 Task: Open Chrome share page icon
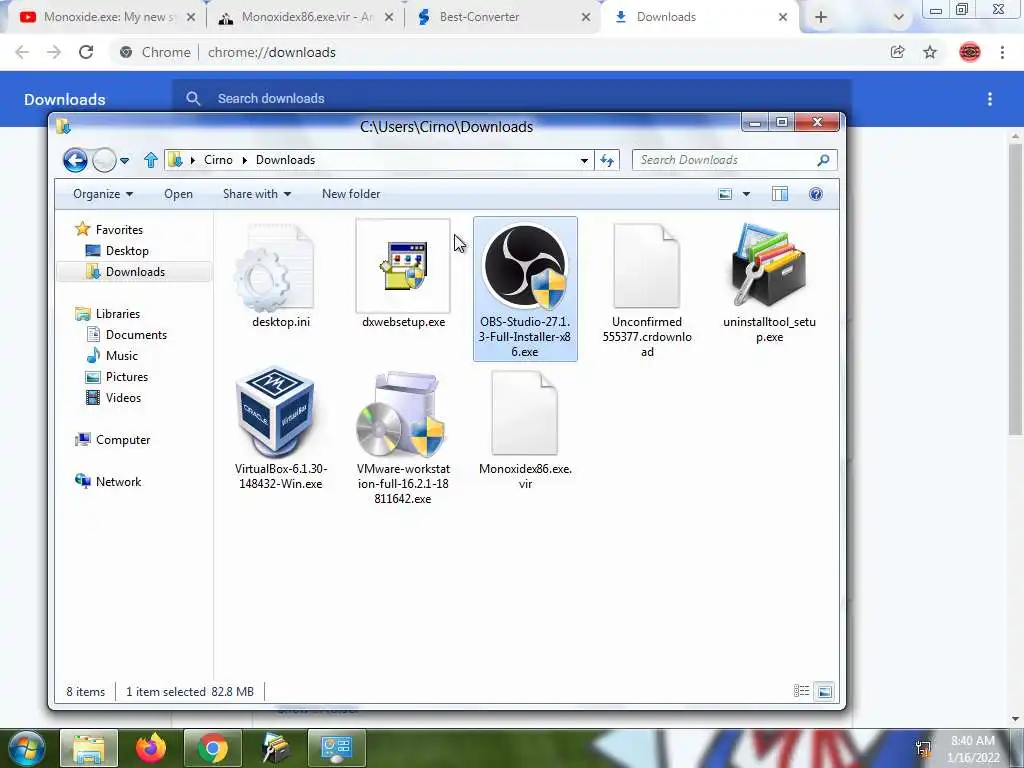tap(897, 52)
